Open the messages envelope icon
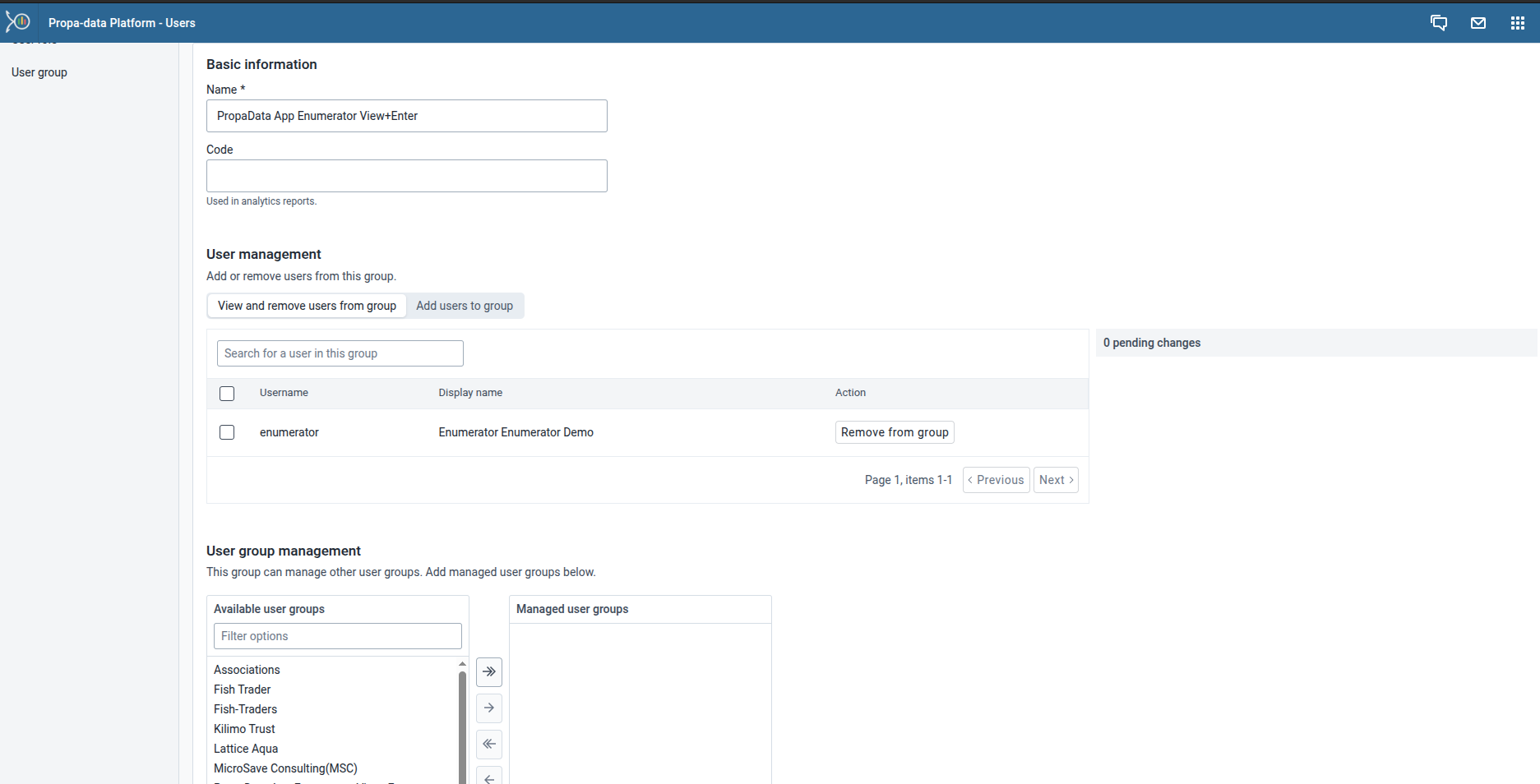 tap(1478, 22)
